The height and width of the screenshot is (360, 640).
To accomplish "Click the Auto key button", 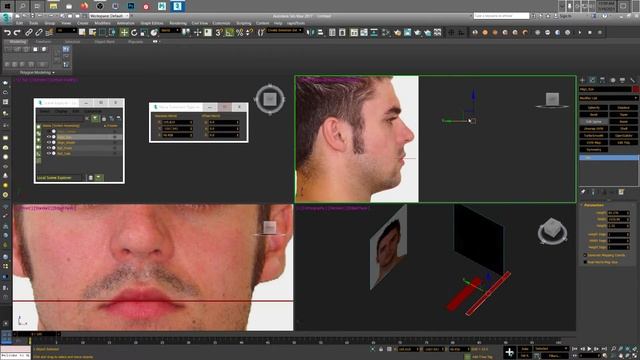I will (x=525, y=349).
